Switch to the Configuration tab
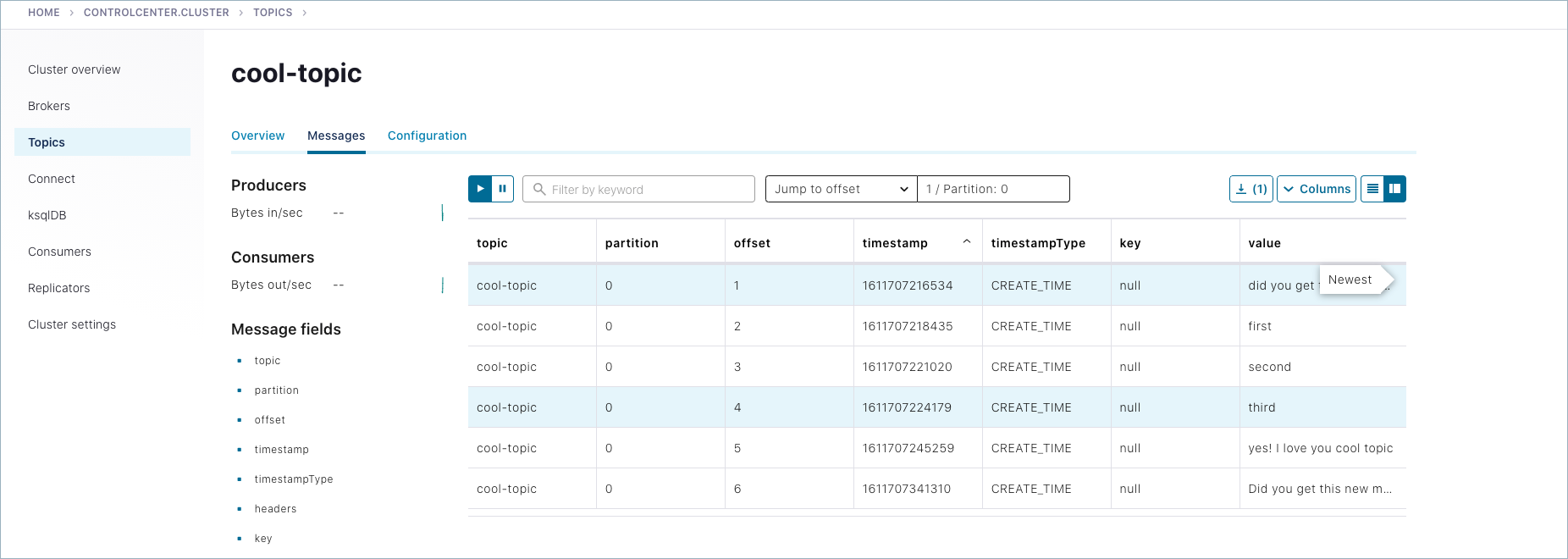This screenshot has height=559, width=1568. [427, 136]
